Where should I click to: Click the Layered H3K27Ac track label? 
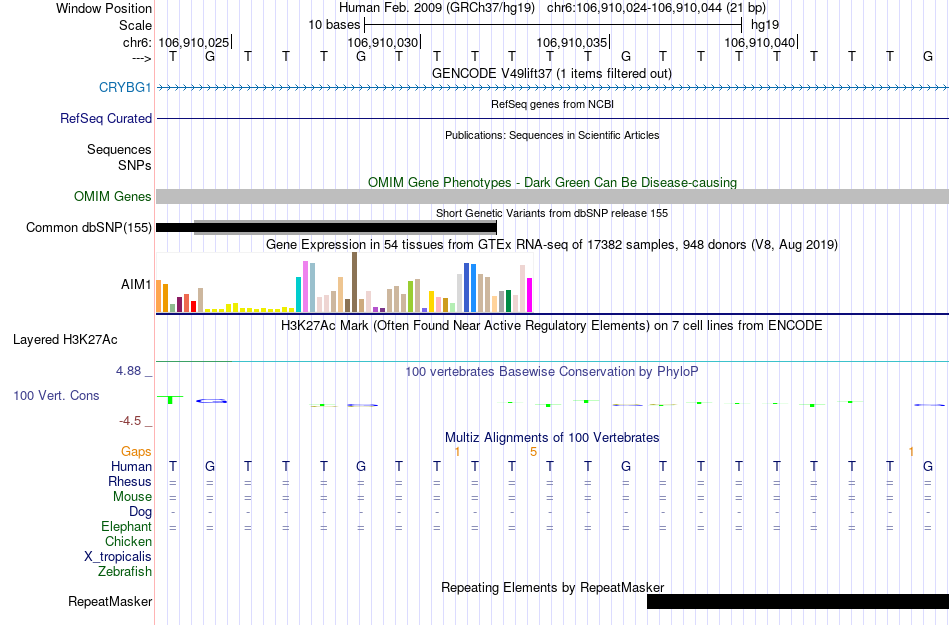coord(65,340)
